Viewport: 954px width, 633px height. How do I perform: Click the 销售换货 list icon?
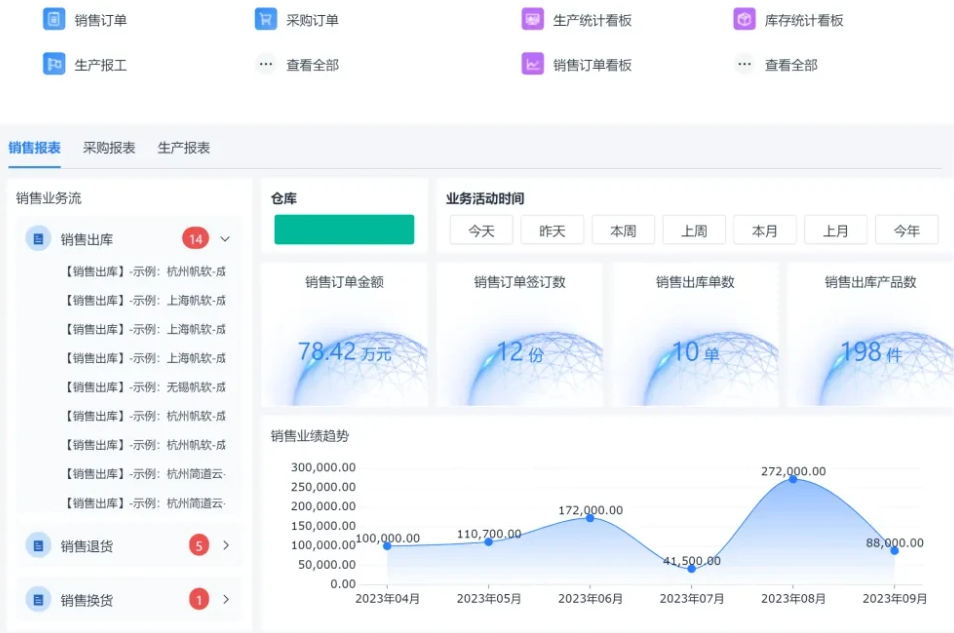(x=38, y=600)
